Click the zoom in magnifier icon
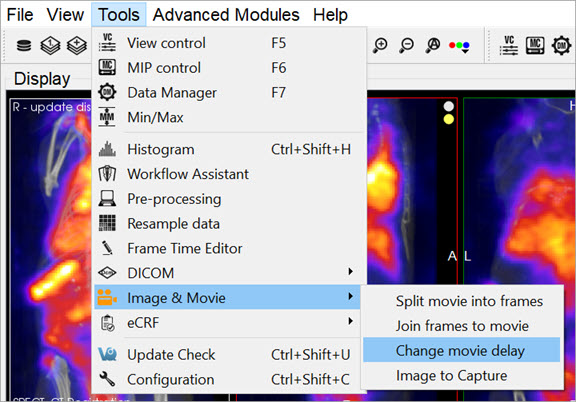Image resolution: width=576 pixels, height=402 pixels. point(380,45)
